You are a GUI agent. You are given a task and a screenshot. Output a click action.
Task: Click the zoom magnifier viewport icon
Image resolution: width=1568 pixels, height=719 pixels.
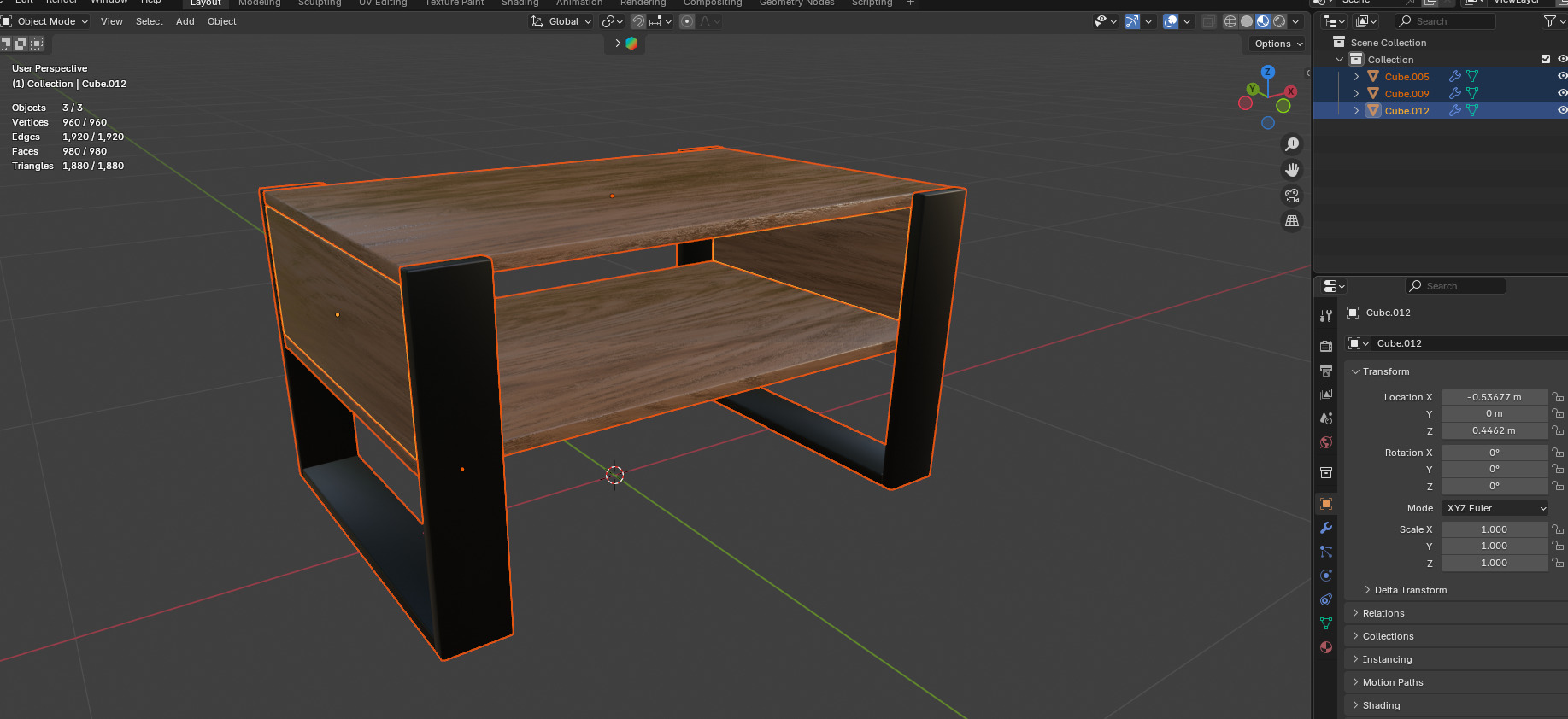point(1292,144)
